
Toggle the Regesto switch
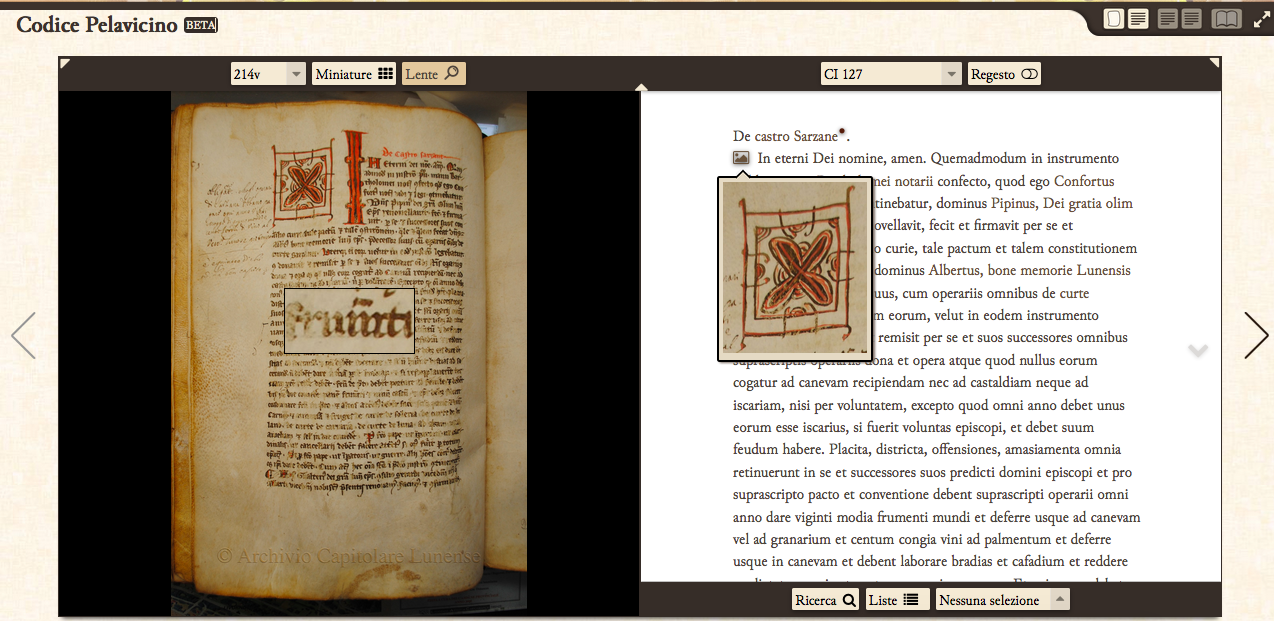click(x=1004, y=74)
